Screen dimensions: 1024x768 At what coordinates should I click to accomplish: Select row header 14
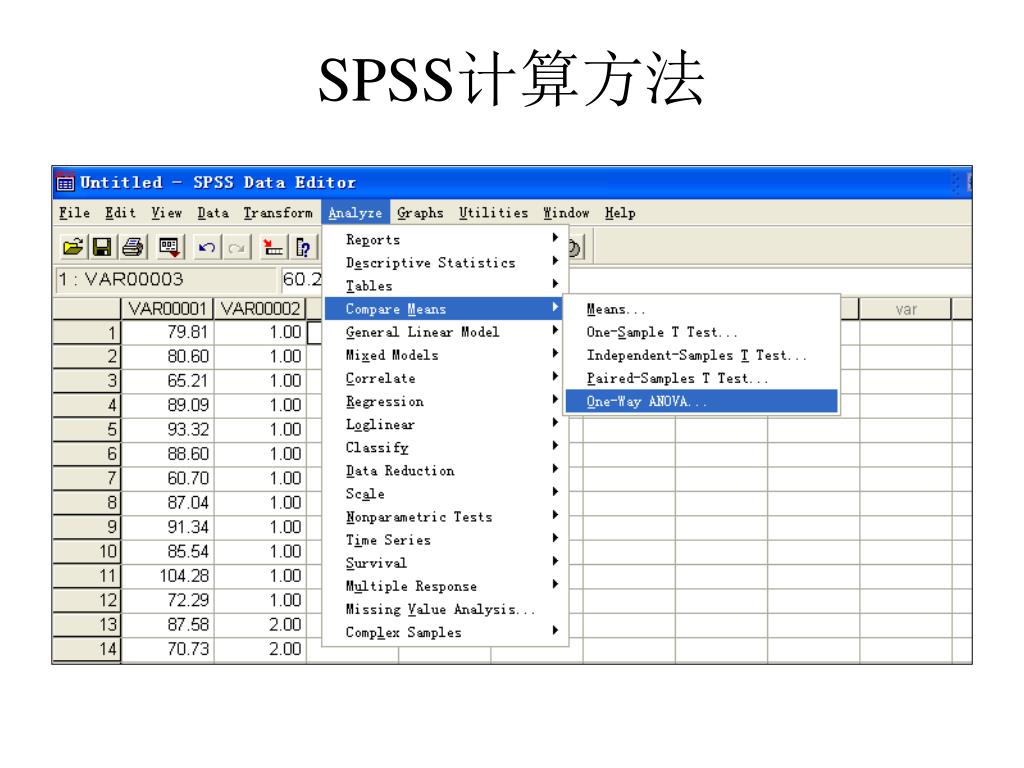(87, 649)
